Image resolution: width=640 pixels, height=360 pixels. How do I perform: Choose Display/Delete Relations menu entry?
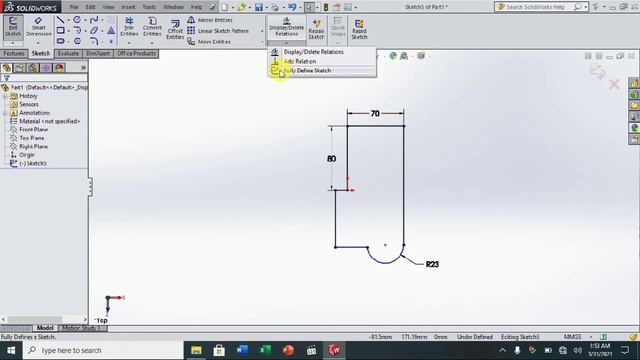pyautogui.click(x=322, y=52)
